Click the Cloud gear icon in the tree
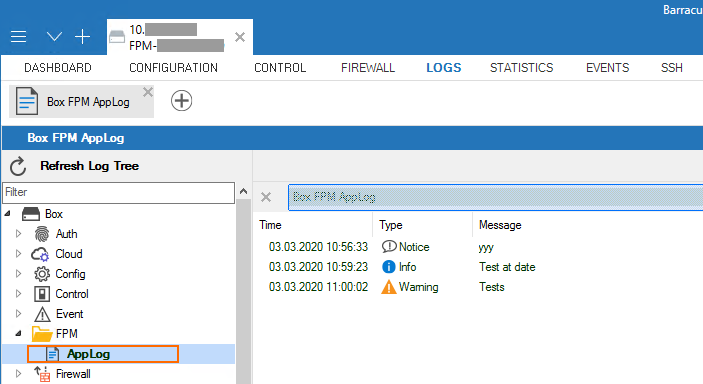703x384 pixels. pos(40,254)
